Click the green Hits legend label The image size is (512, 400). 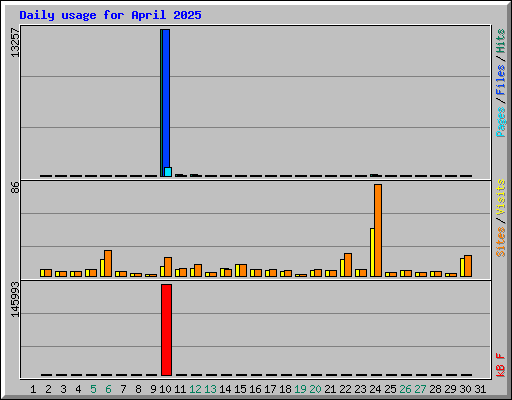(500, 41)
